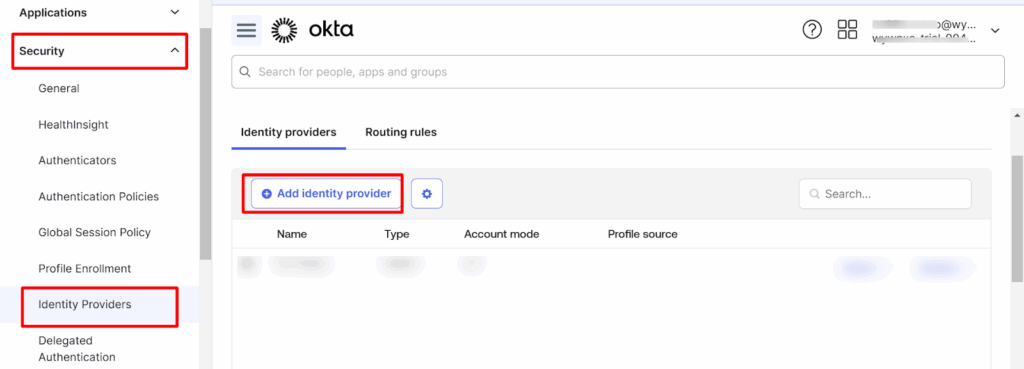
Task: Open General under Security
Action: [x=59, y=88]
